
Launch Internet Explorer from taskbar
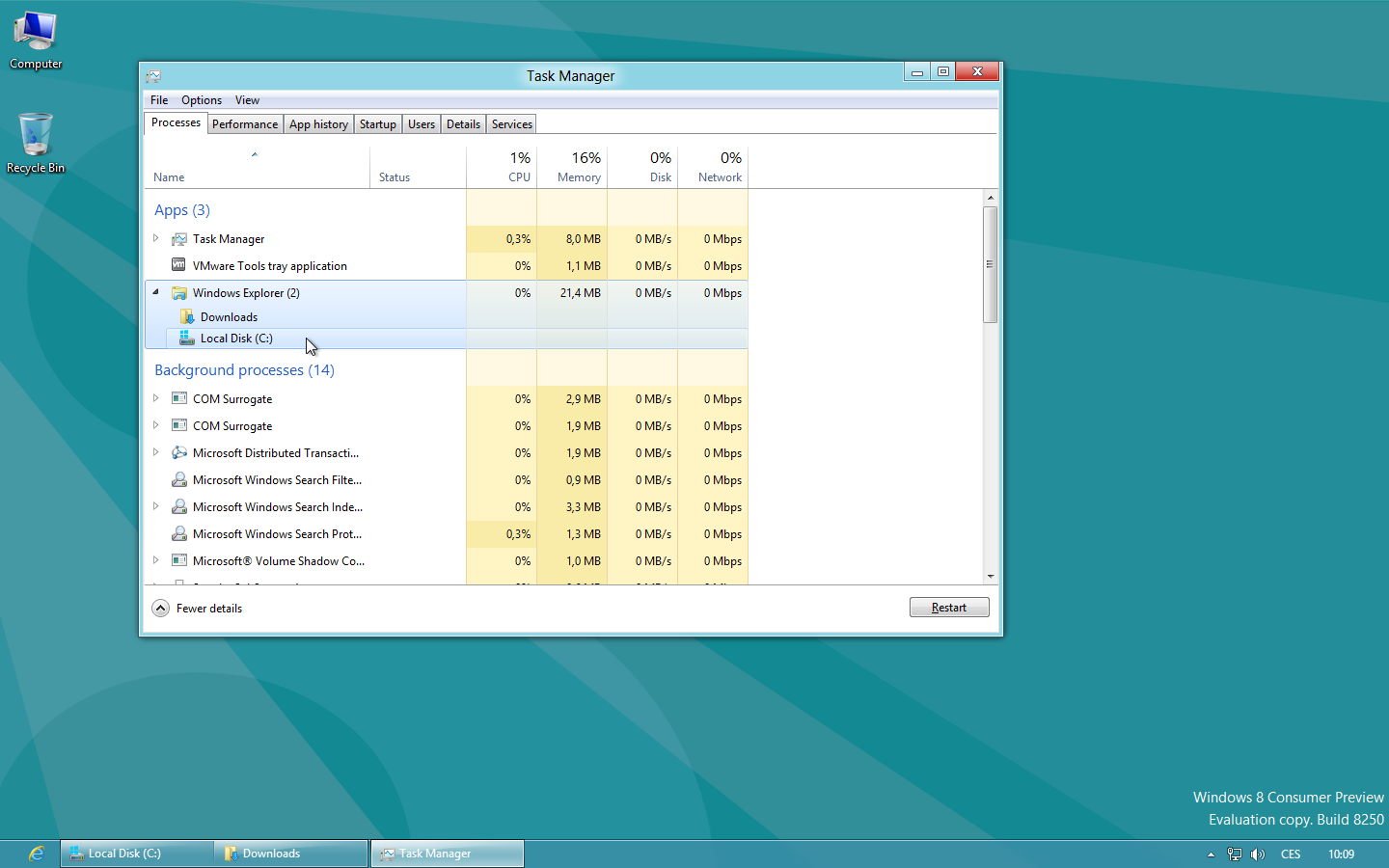click(x=36, y=854)
